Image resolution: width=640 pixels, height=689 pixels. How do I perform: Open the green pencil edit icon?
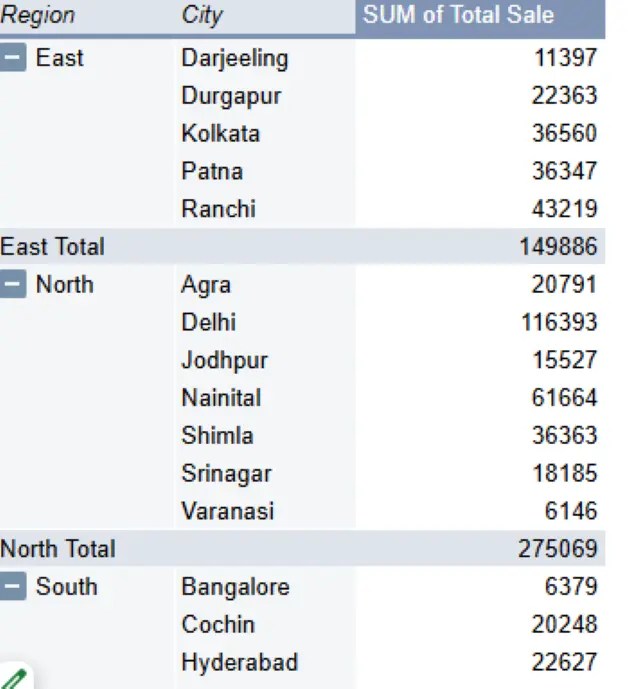click(x=15, y=678)
